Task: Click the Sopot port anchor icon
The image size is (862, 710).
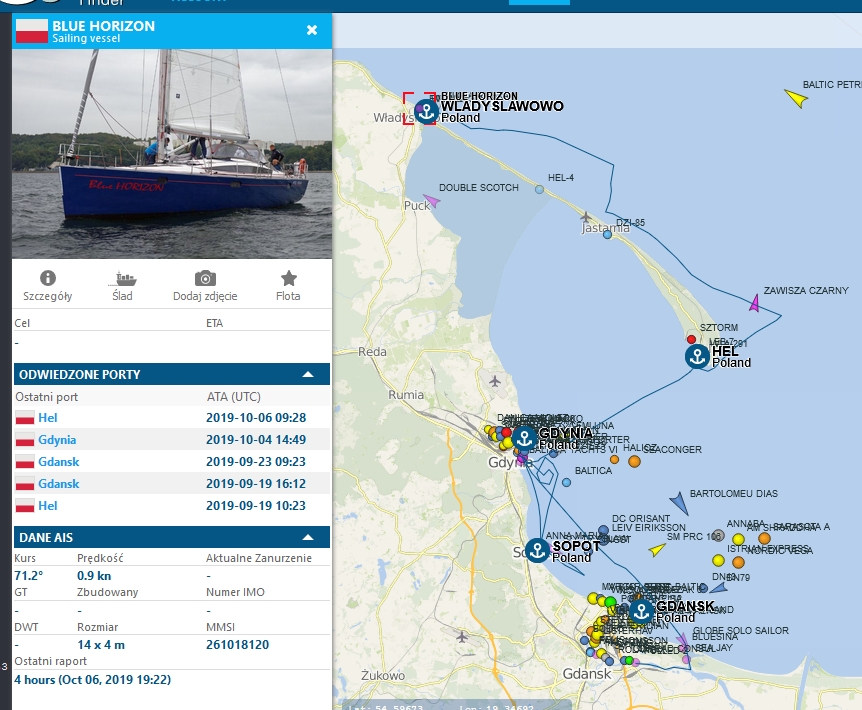Action: (537, 550)
